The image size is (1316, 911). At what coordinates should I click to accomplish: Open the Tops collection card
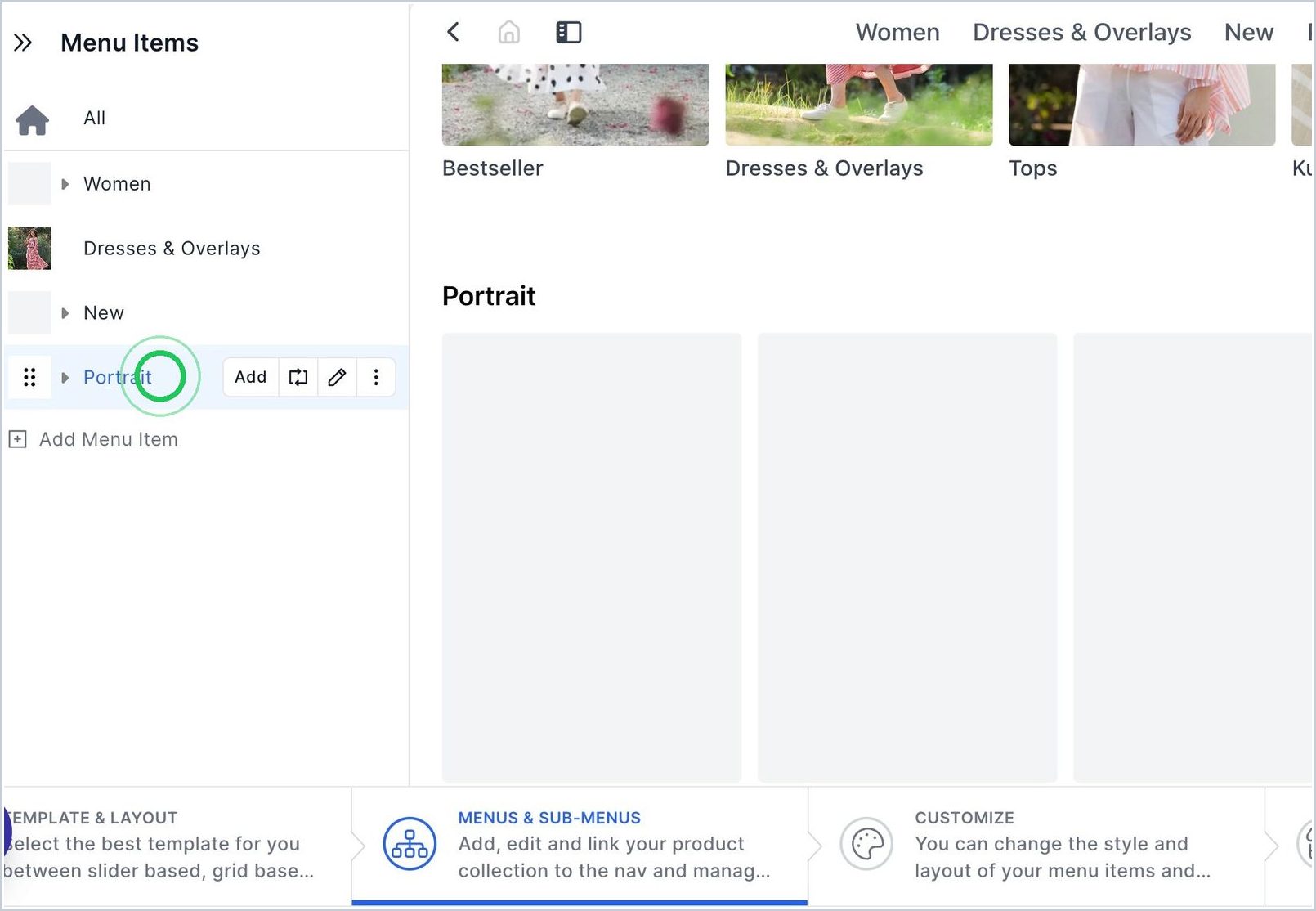(1142, 121)
